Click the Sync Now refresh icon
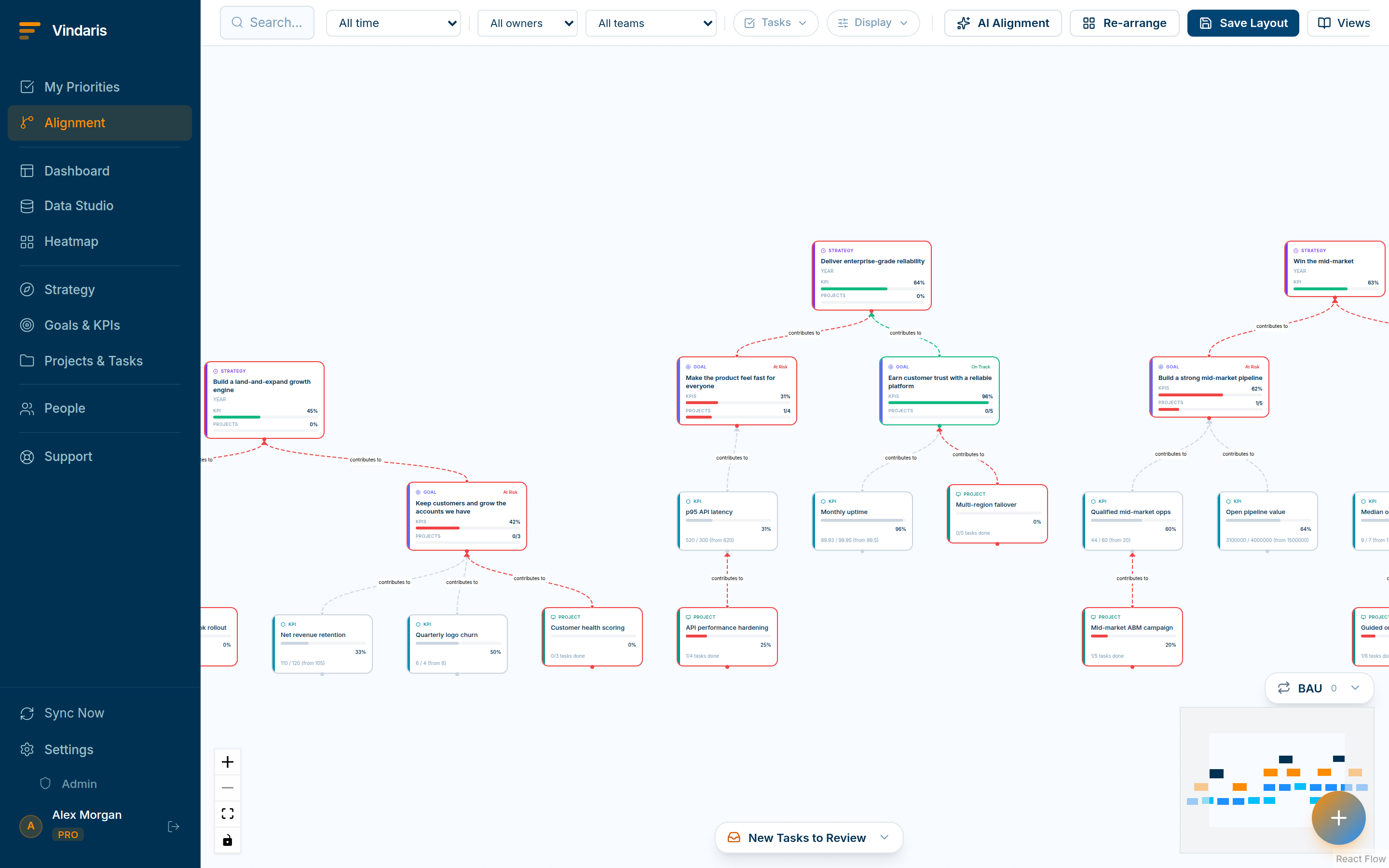1389x868 pixels. [27, 713]
